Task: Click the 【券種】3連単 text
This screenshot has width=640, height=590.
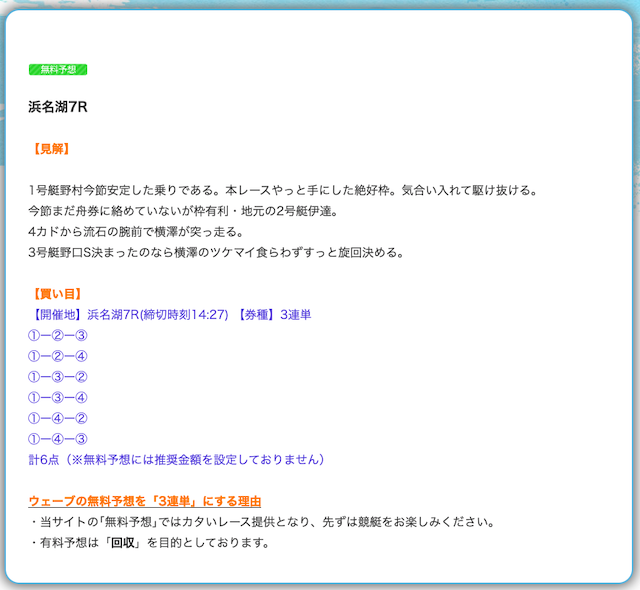Action: tap(273, 315)
